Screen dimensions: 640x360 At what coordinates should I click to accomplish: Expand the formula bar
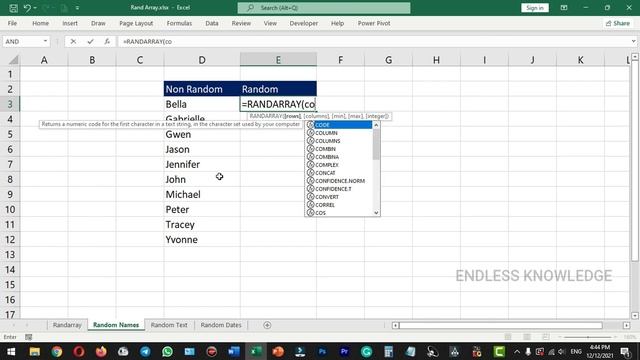[633, 41]
